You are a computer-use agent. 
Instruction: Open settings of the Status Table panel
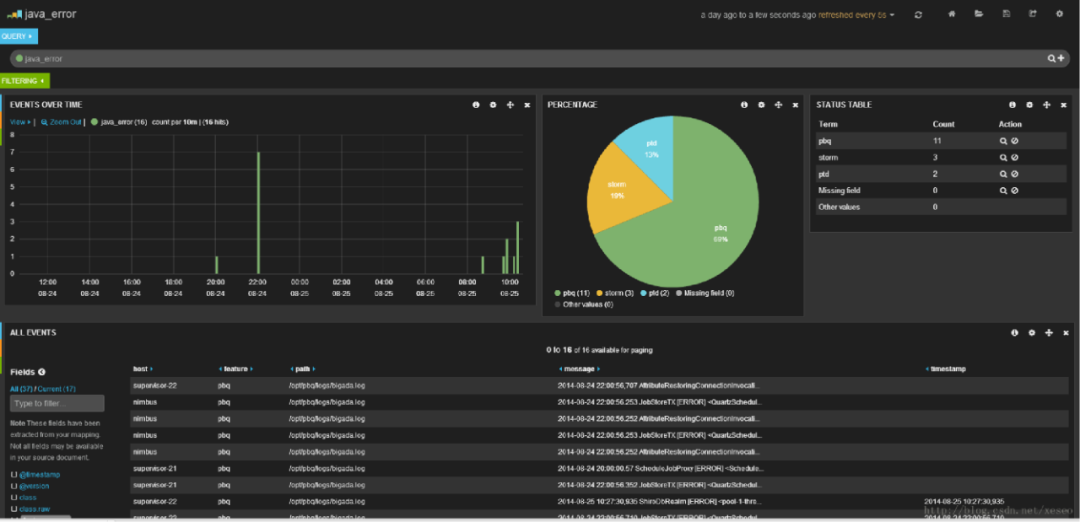click(x=1030, y=105)
